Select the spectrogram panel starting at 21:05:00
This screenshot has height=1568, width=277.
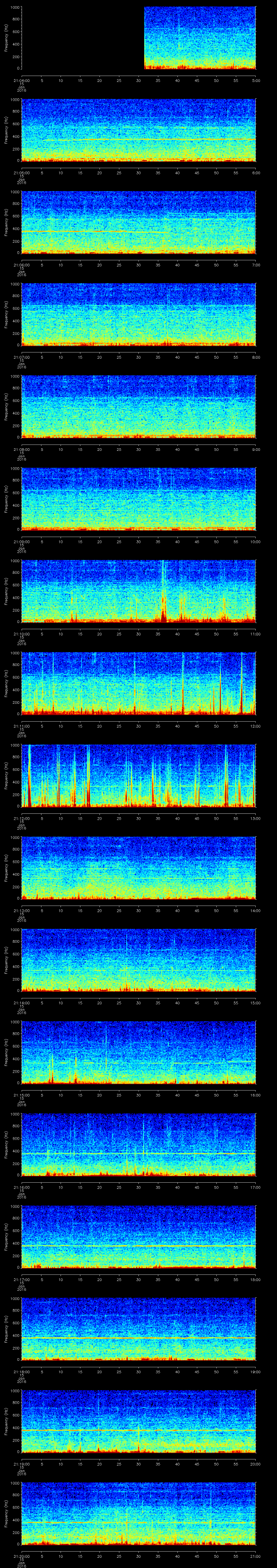point(138,130)
